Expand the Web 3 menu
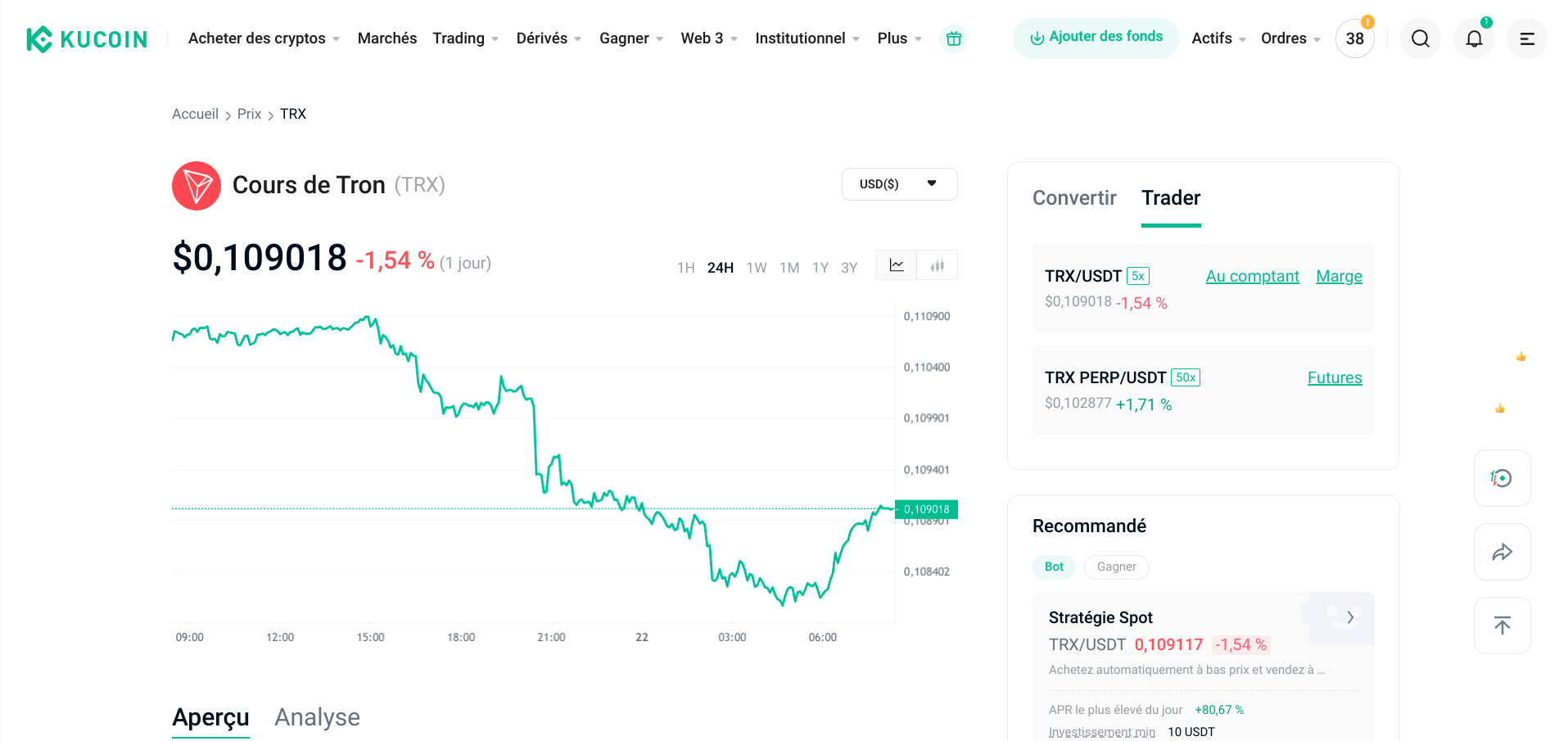This screenshot has width=1568, height=741. (x=709, y=38)
